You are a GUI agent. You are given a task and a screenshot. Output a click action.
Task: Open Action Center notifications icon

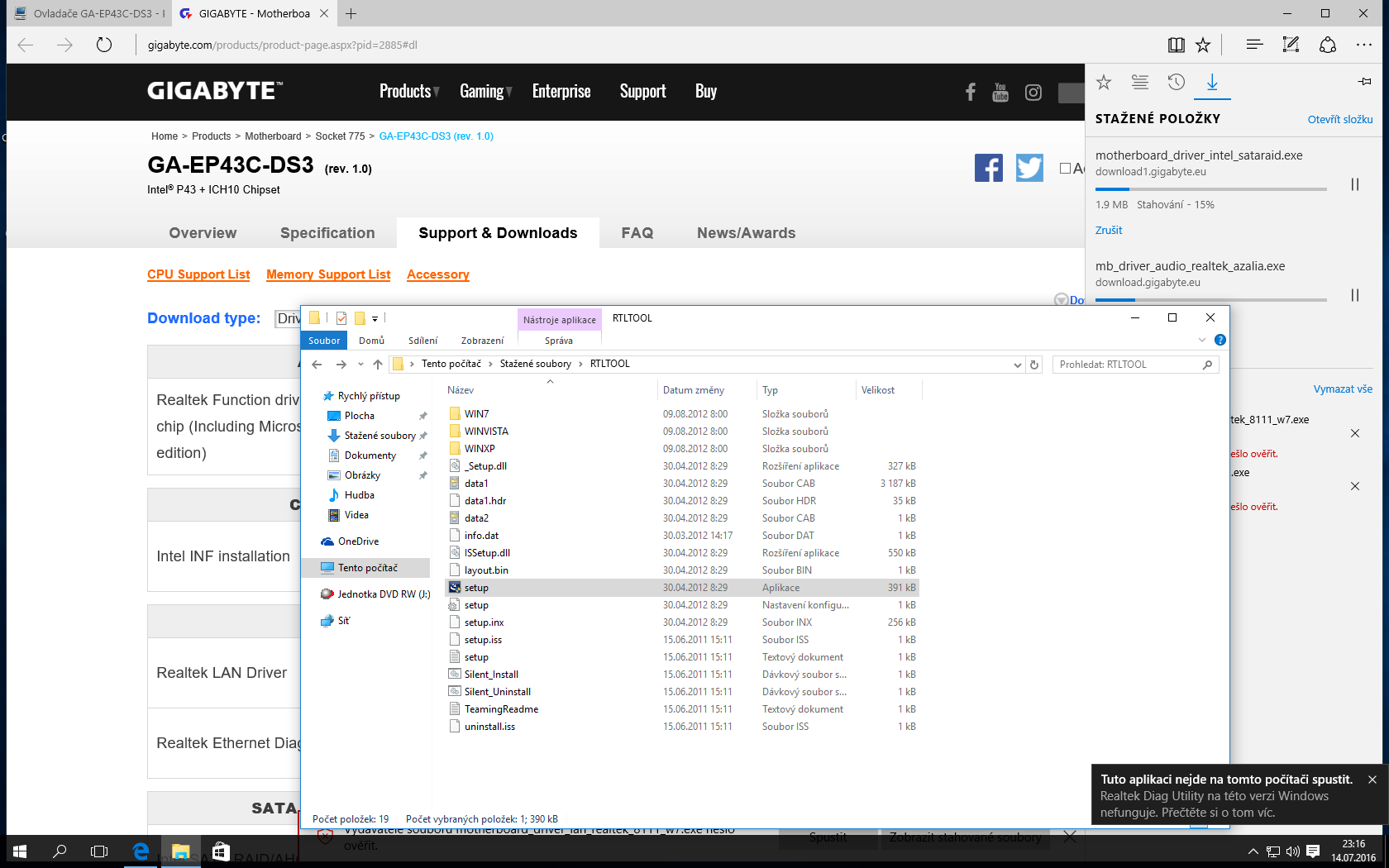(1313, 851)
